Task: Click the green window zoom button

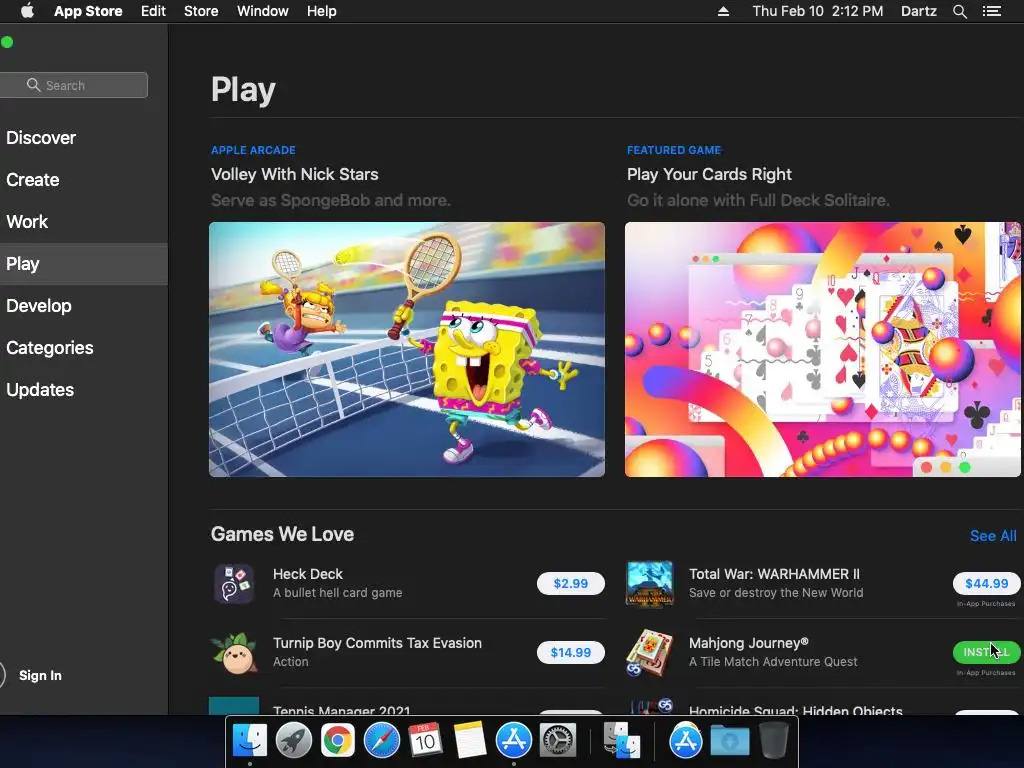Action: (x=7, y=42)
